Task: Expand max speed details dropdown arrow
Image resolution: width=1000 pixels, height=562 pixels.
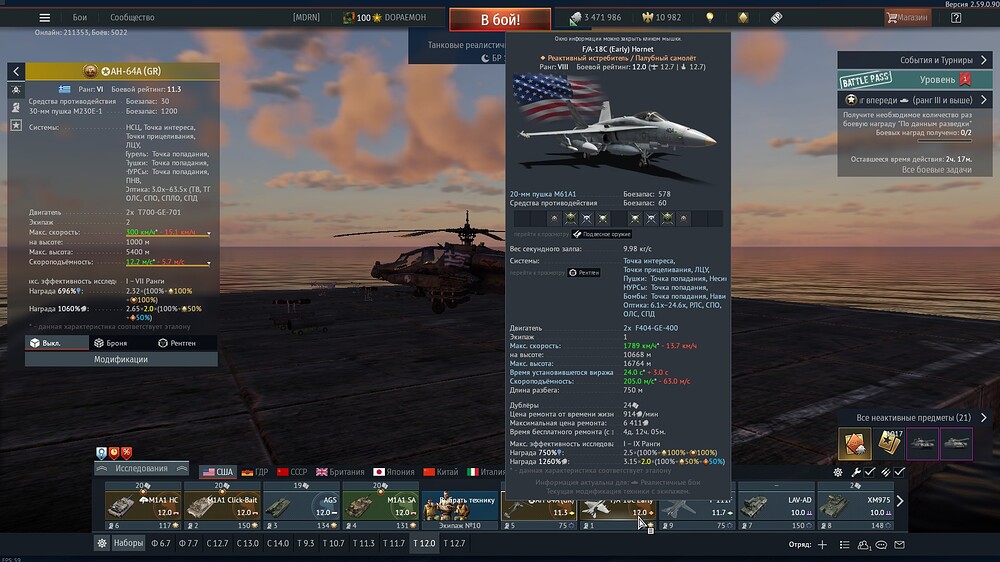Action: pos(209,233)
